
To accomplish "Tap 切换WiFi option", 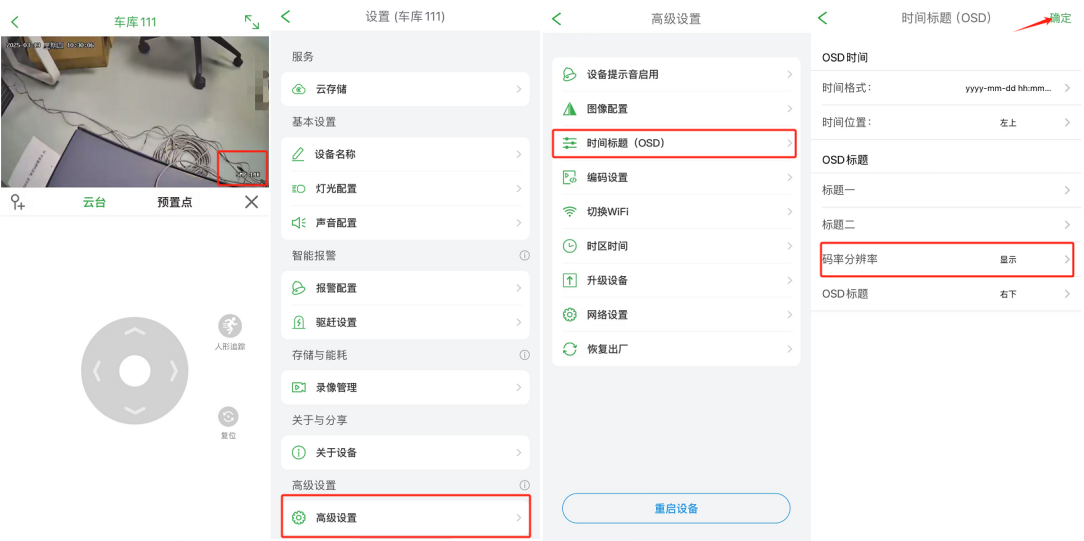I will pyautogui.click(x=676, y=211).
